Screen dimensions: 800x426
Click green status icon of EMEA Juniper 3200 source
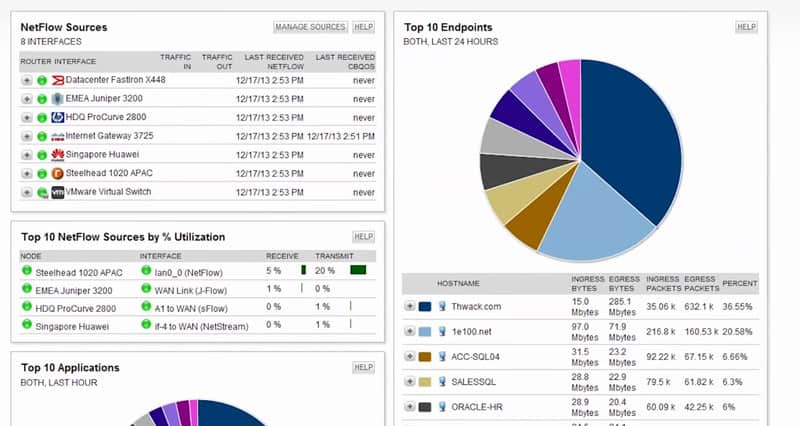[42, 99]
